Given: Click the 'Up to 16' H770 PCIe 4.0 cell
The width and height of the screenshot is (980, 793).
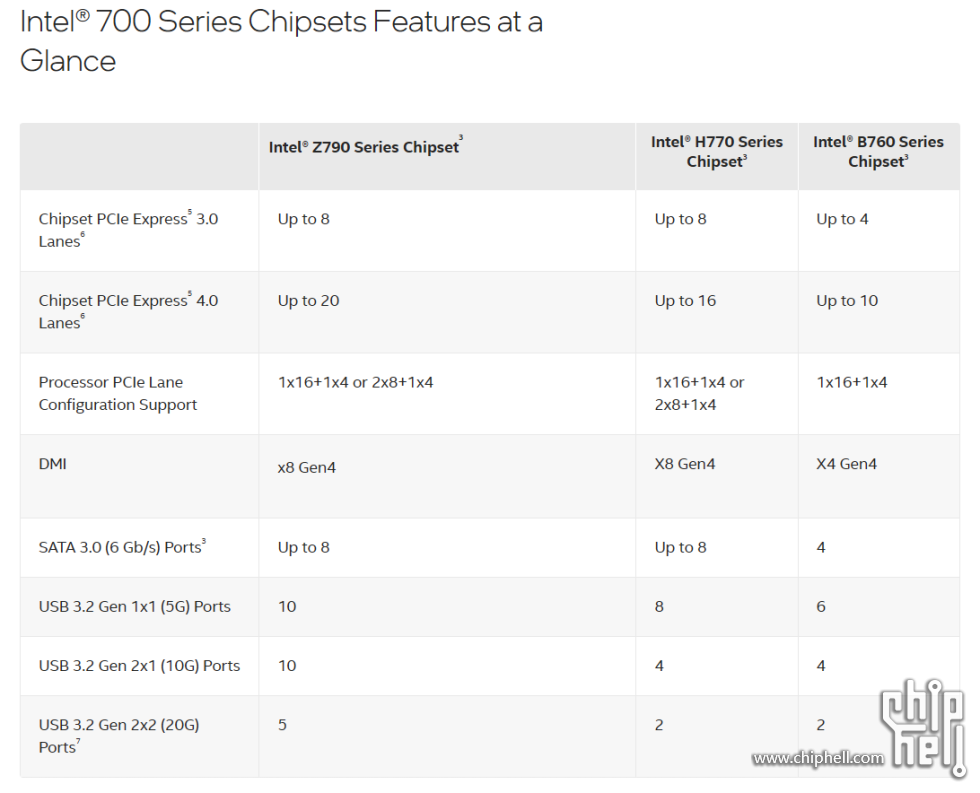Looking at the screenshot, I should [x=685, y=301].
